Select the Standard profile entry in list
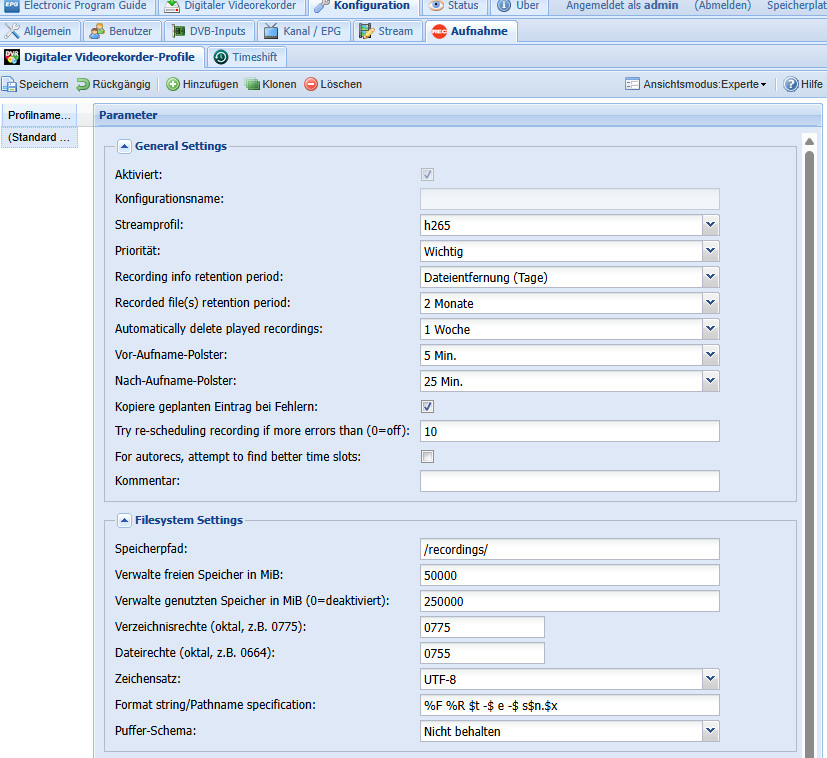The image size is (827, 758). [x=39, y=138]
